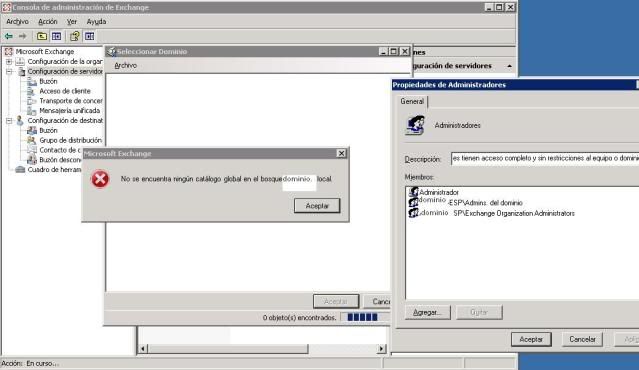
Task: Click the Descripción text field
Action: point(545,159)
